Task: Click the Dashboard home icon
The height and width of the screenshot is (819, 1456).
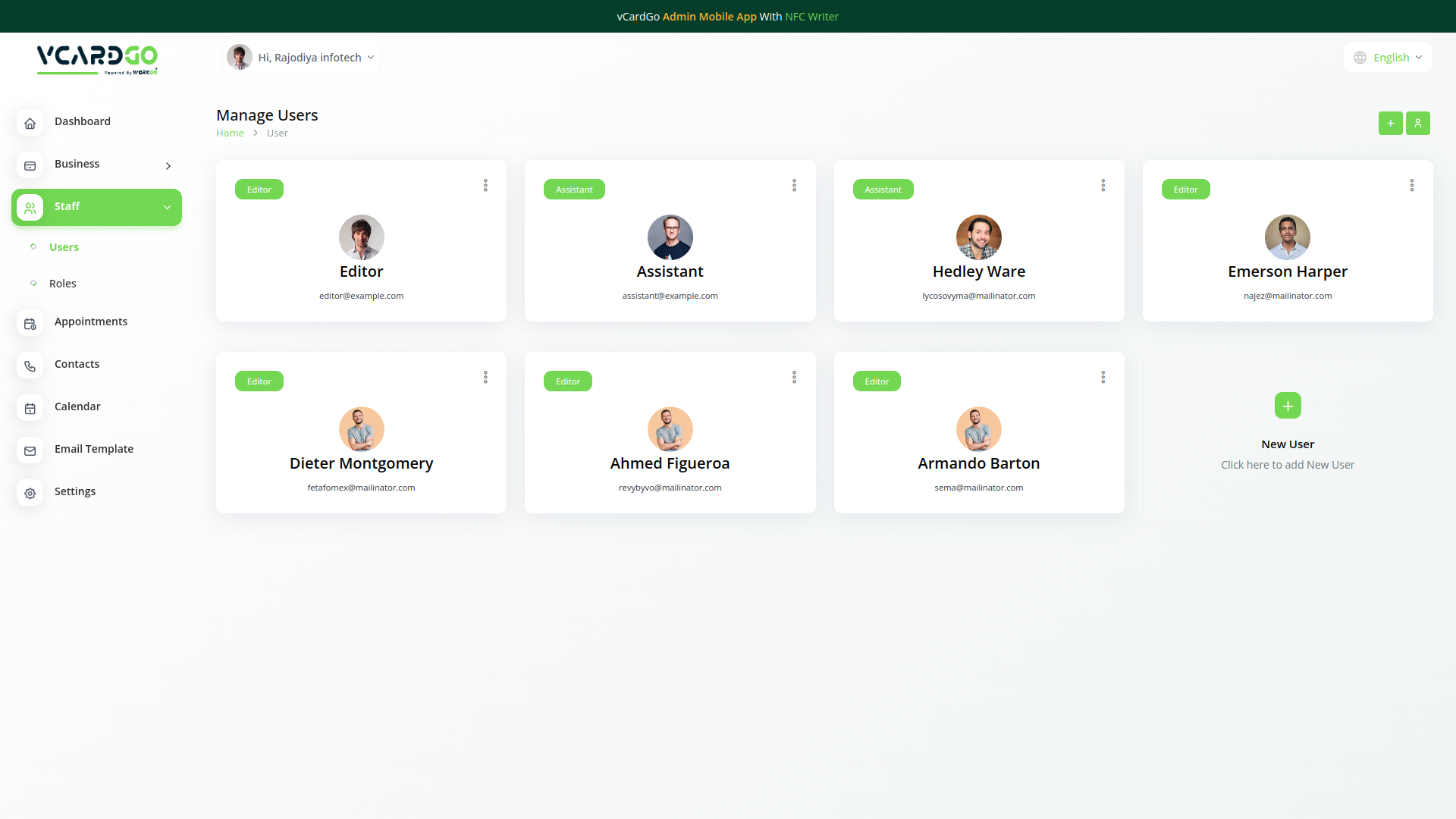Action: click(x=30, y=123)
